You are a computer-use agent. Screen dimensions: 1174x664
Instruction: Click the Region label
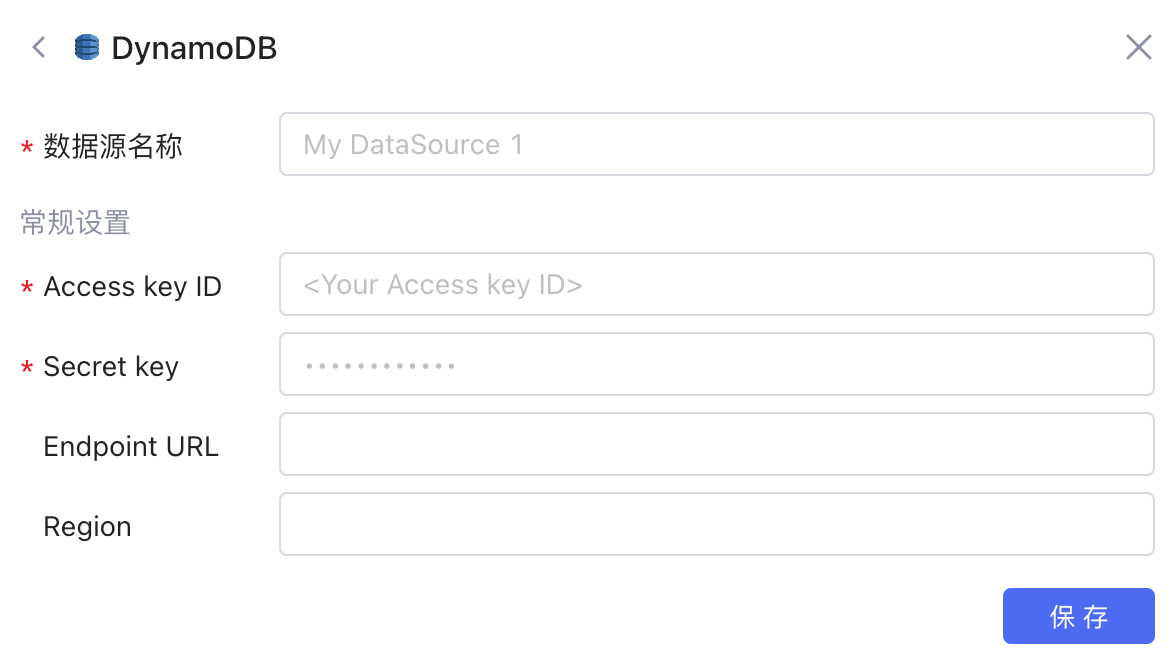coord(88,527)
